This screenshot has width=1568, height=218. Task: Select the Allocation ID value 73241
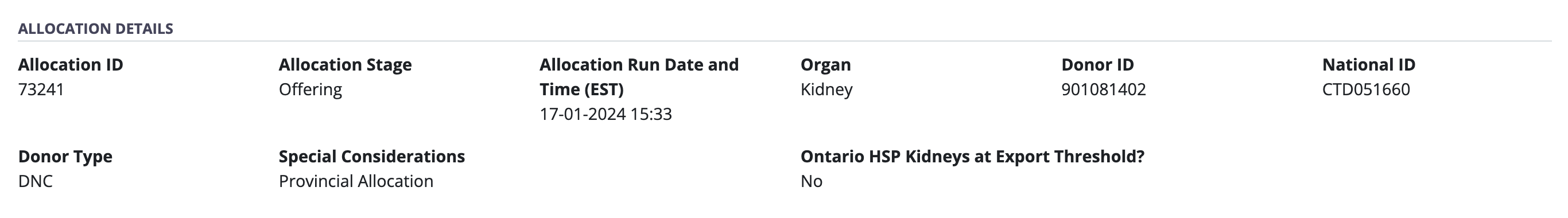[41, 89]
